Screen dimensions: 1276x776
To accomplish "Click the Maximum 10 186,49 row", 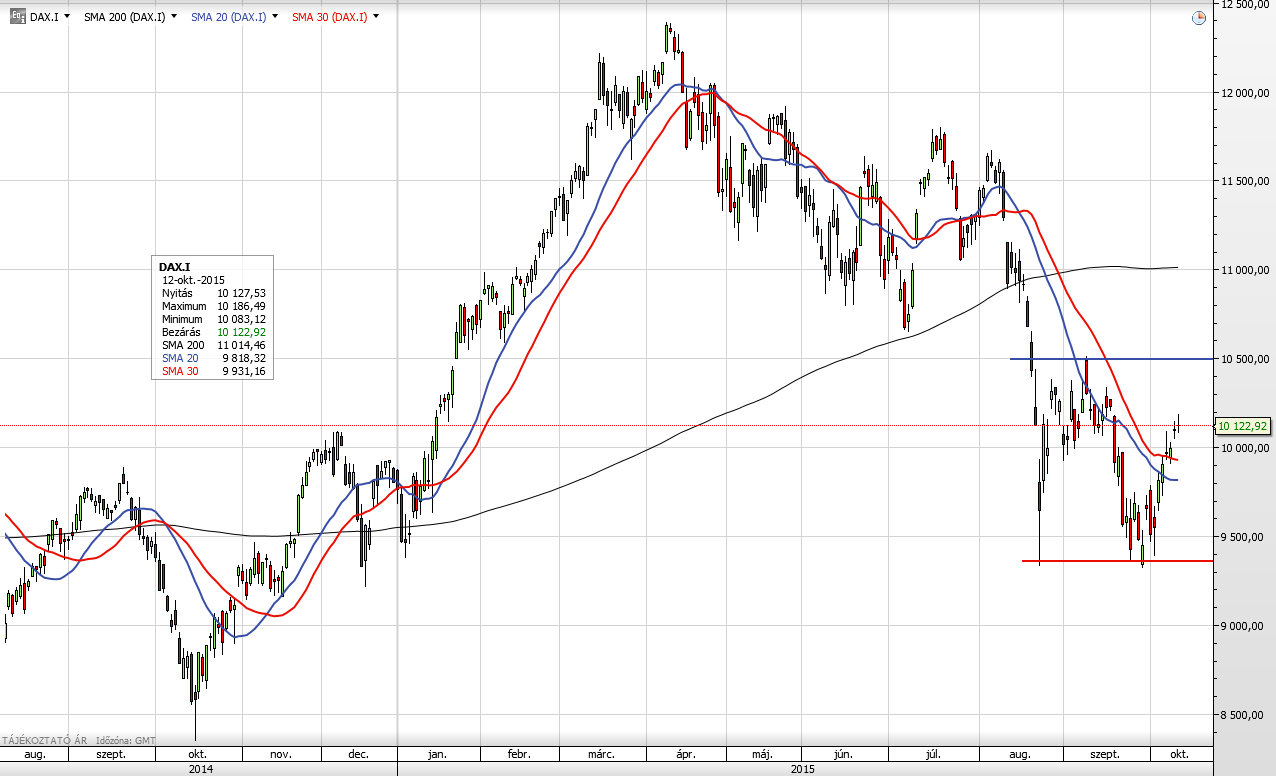I will click(212, 306).
